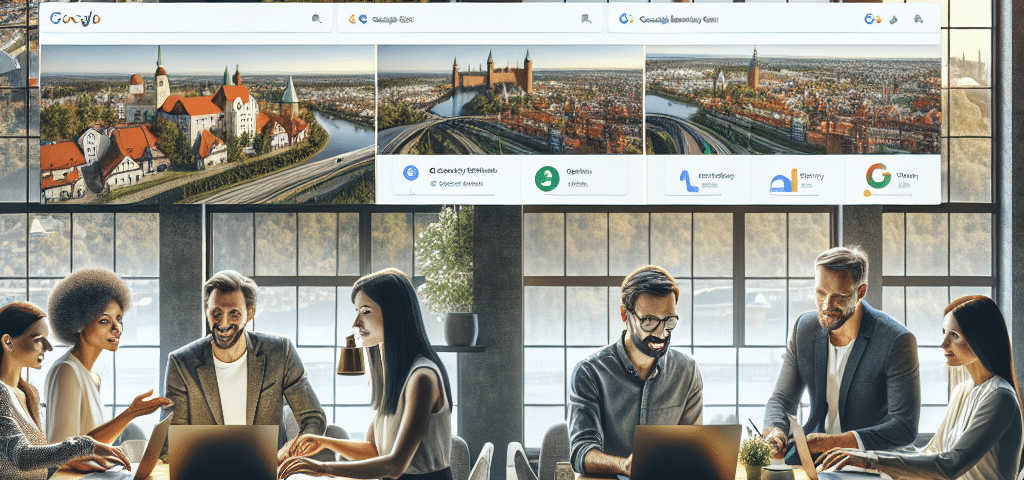Focus the first Google search field
The width and height of the screenshot is (1024, 480).
point(186,19)
